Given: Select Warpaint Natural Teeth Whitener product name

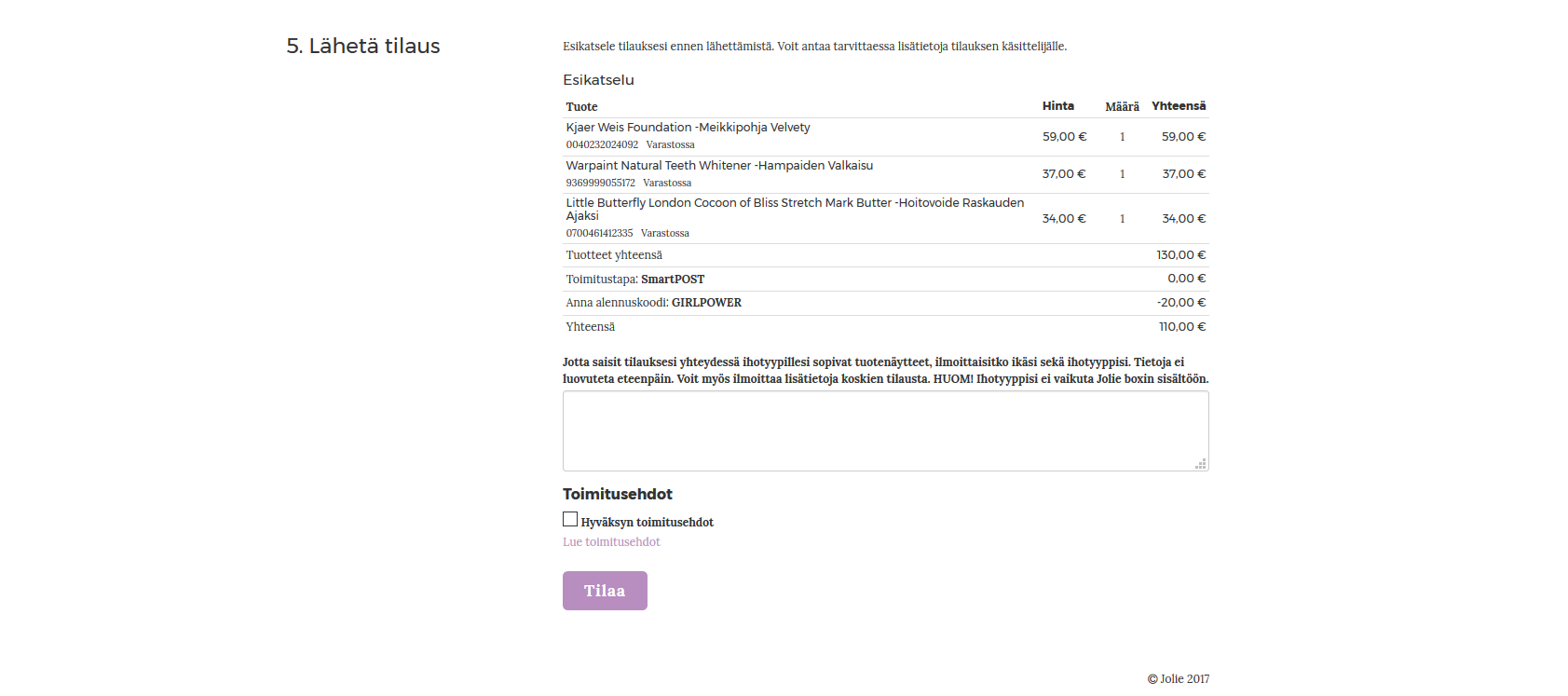Looking at the screenshot, I should [719, 166].
